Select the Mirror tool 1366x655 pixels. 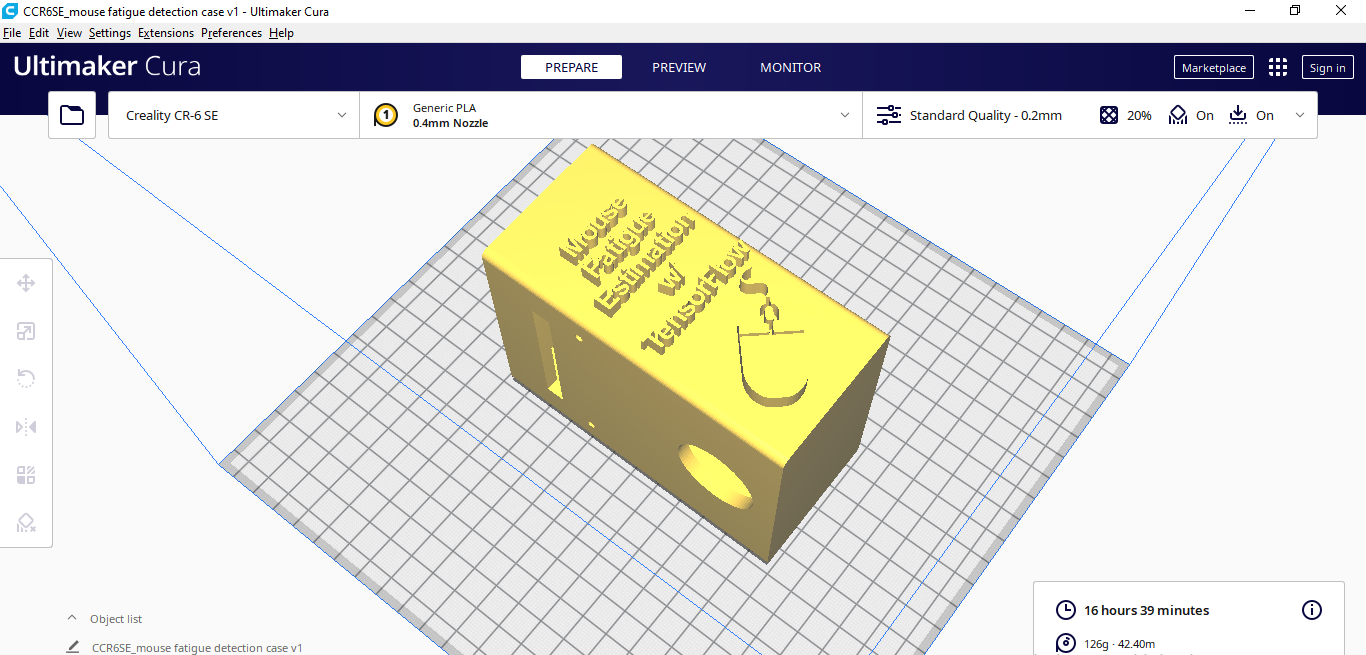point(26,427)
